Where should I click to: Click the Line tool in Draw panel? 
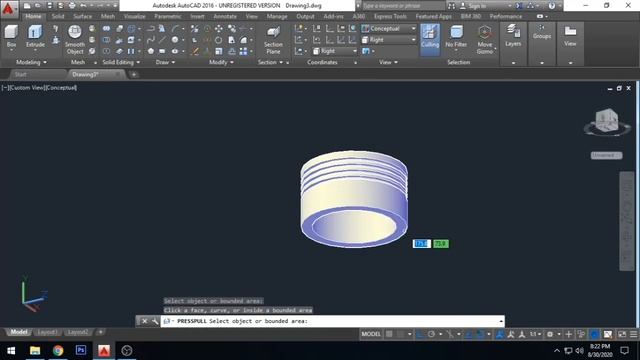162,40
